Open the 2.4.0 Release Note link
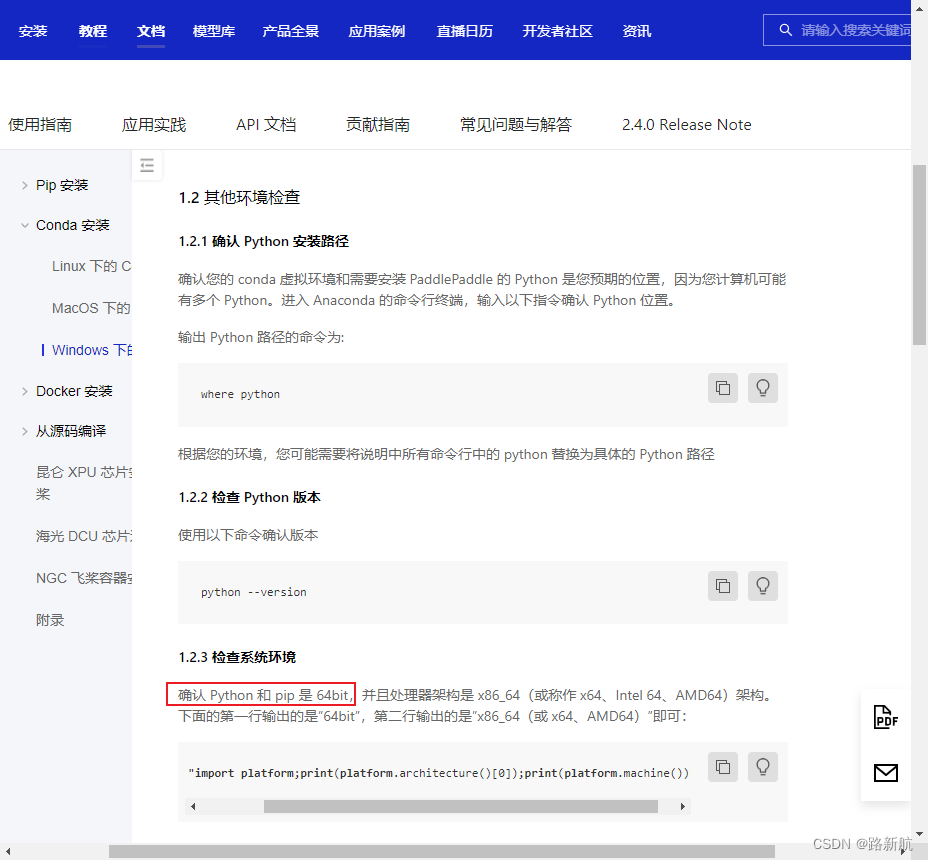 tap(686, 124)
